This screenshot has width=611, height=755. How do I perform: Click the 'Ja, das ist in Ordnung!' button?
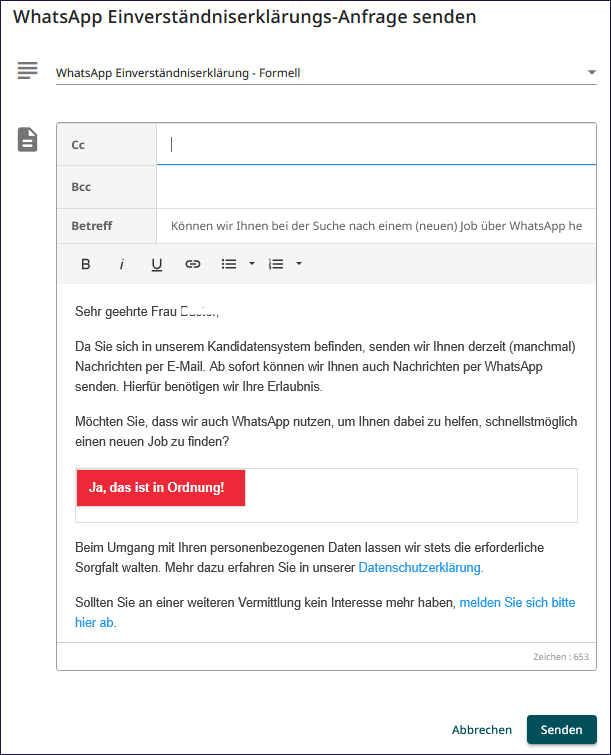161,488
